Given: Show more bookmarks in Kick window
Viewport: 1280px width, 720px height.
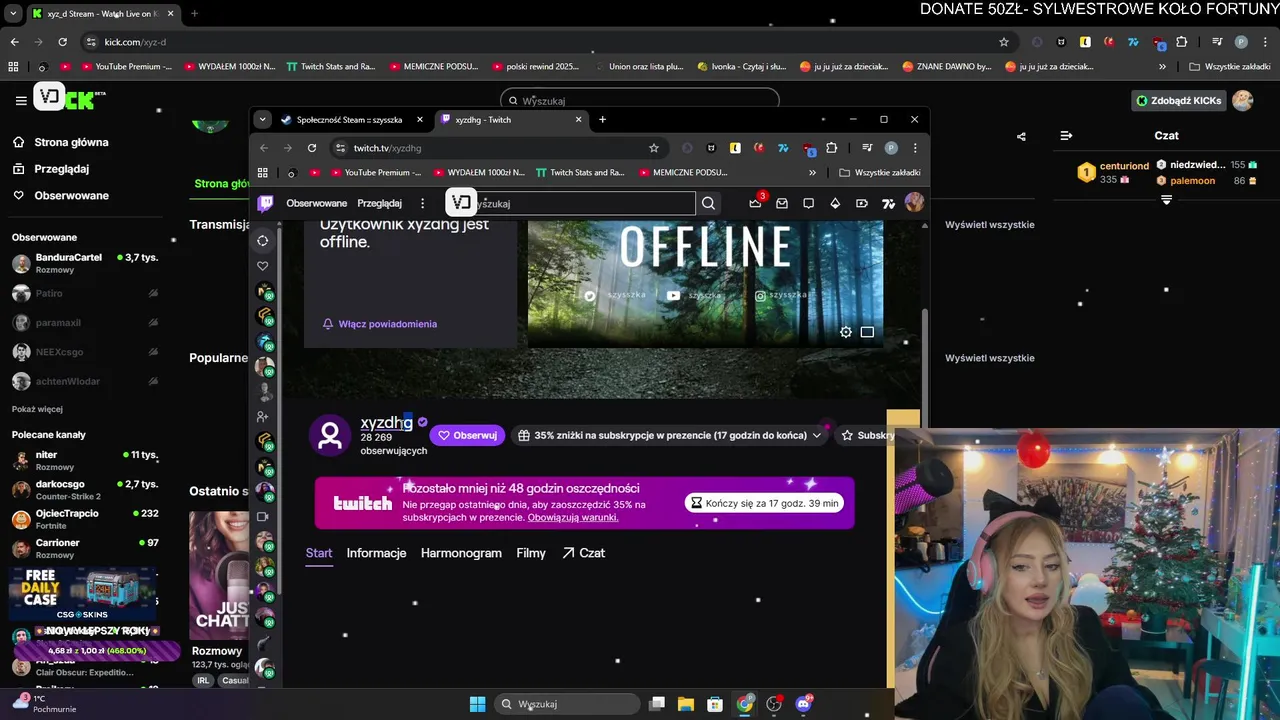Looking at the screenshot, I should 1162,67.
